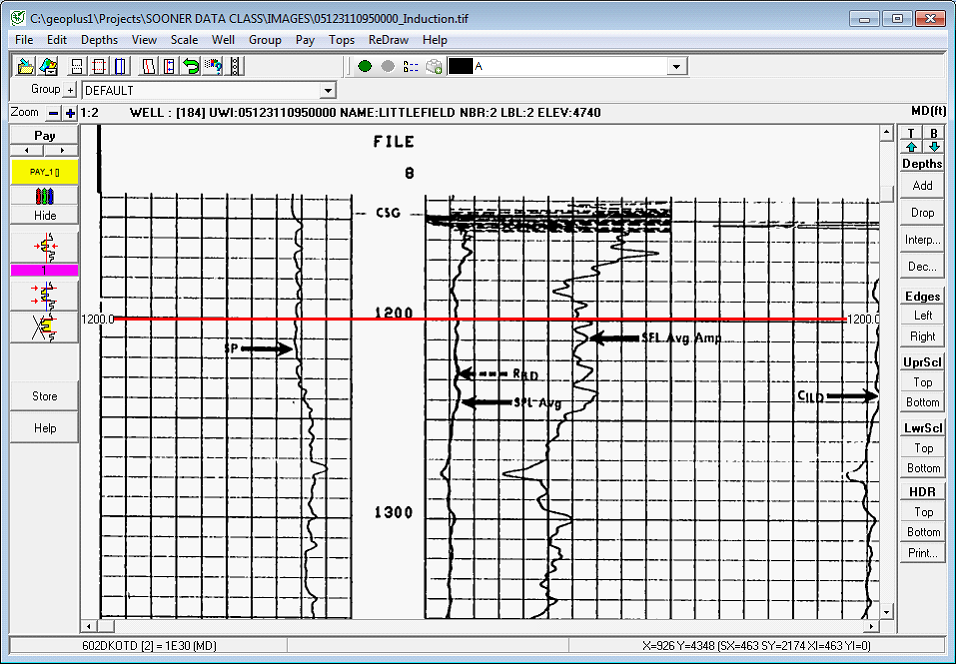
Task: Click the green circle icon in the toolbar
Action: [x=365, y=66]
